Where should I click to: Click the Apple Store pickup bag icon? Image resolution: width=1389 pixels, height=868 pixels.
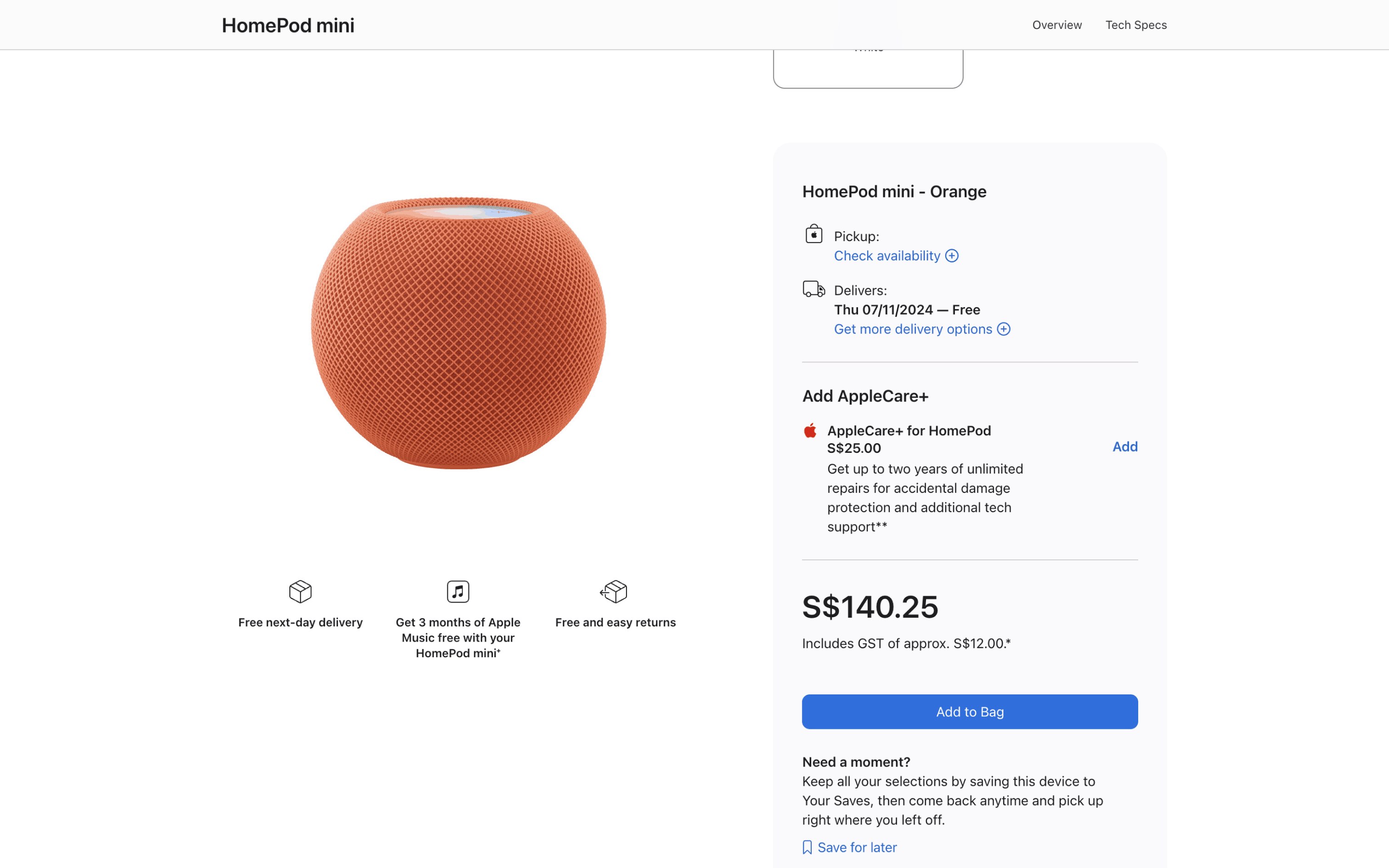813,234
